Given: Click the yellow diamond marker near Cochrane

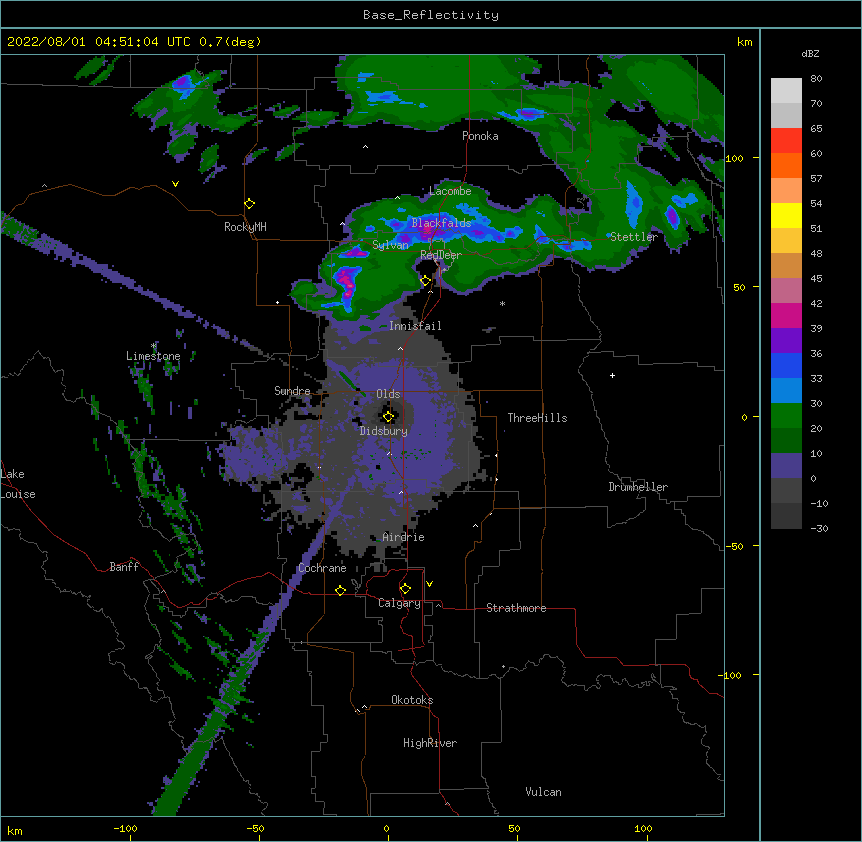Looking at the screenshot, I should [x=340, y=590].
